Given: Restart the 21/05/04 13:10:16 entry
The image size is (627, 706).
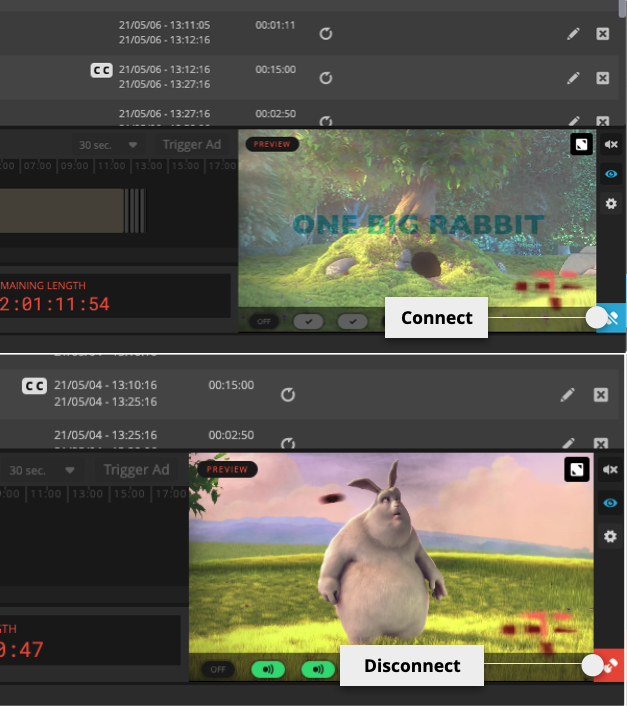Looking at the screenshot, I should click(288, 395).
